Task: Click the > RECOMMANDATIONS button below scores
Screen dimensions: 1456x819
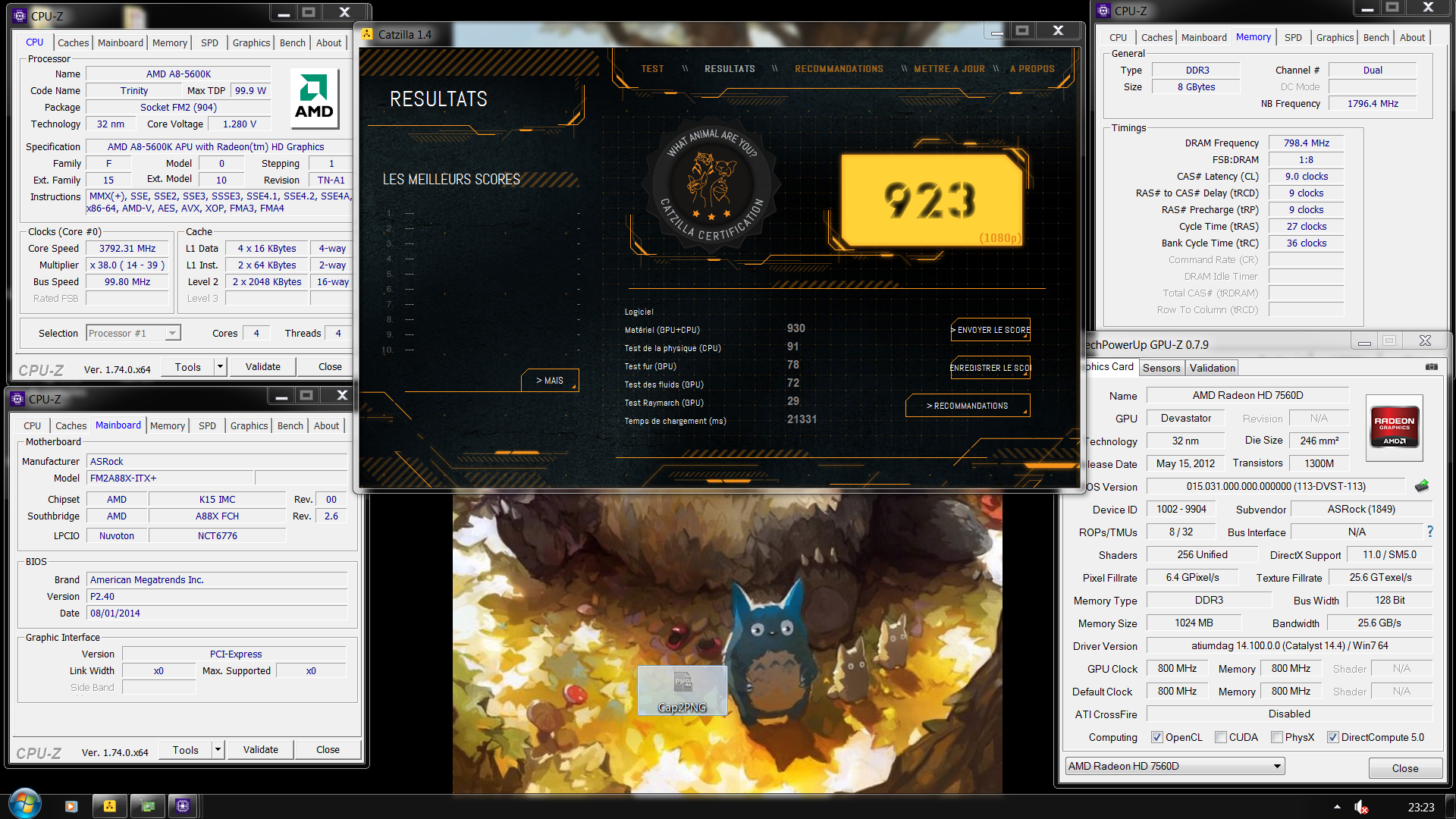Action: click(x=967, y=406)
